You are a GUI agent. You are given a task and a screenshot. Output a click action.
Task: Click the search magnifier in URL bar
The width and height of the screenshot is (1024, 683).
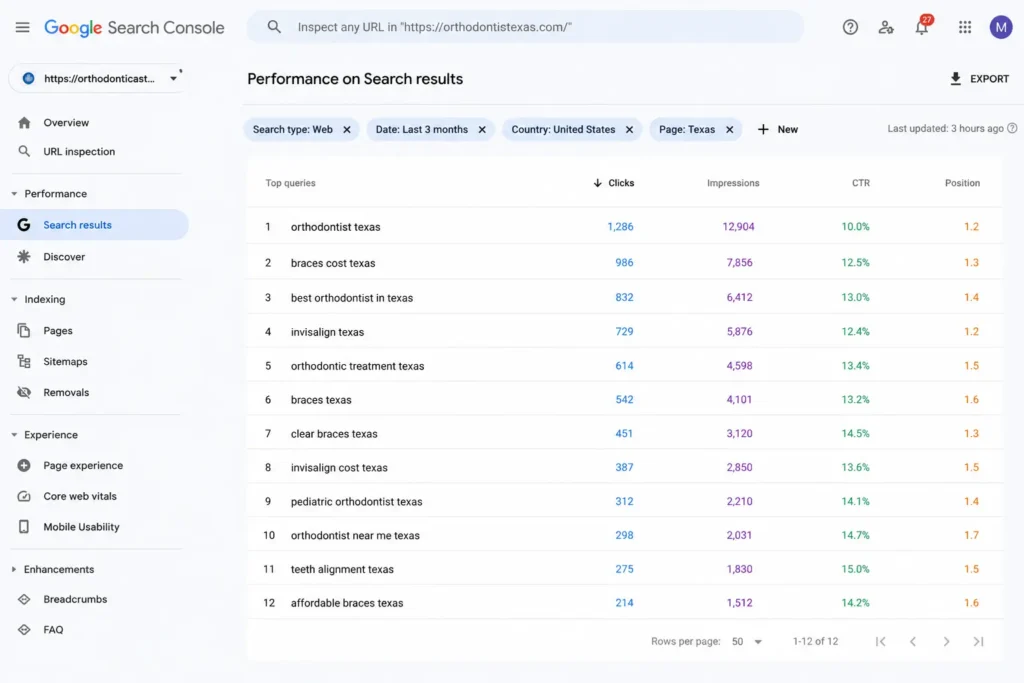pyautogui.click(x=274, y=27)
